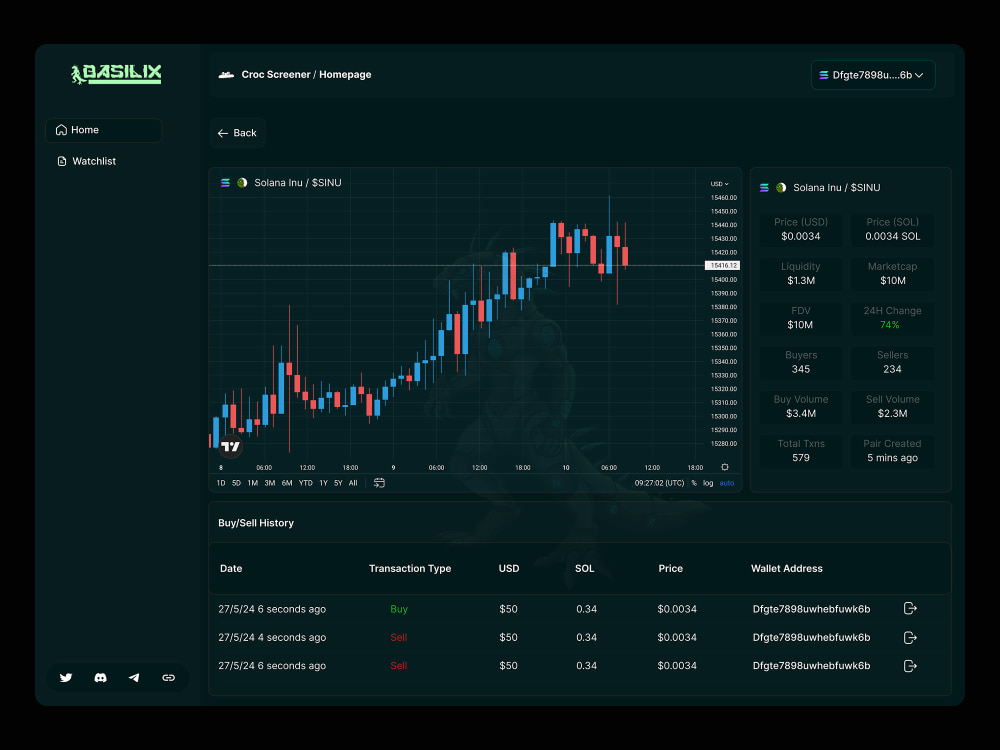
Task: Click the Buy transaction type text
Action: [x=399, y=609]
